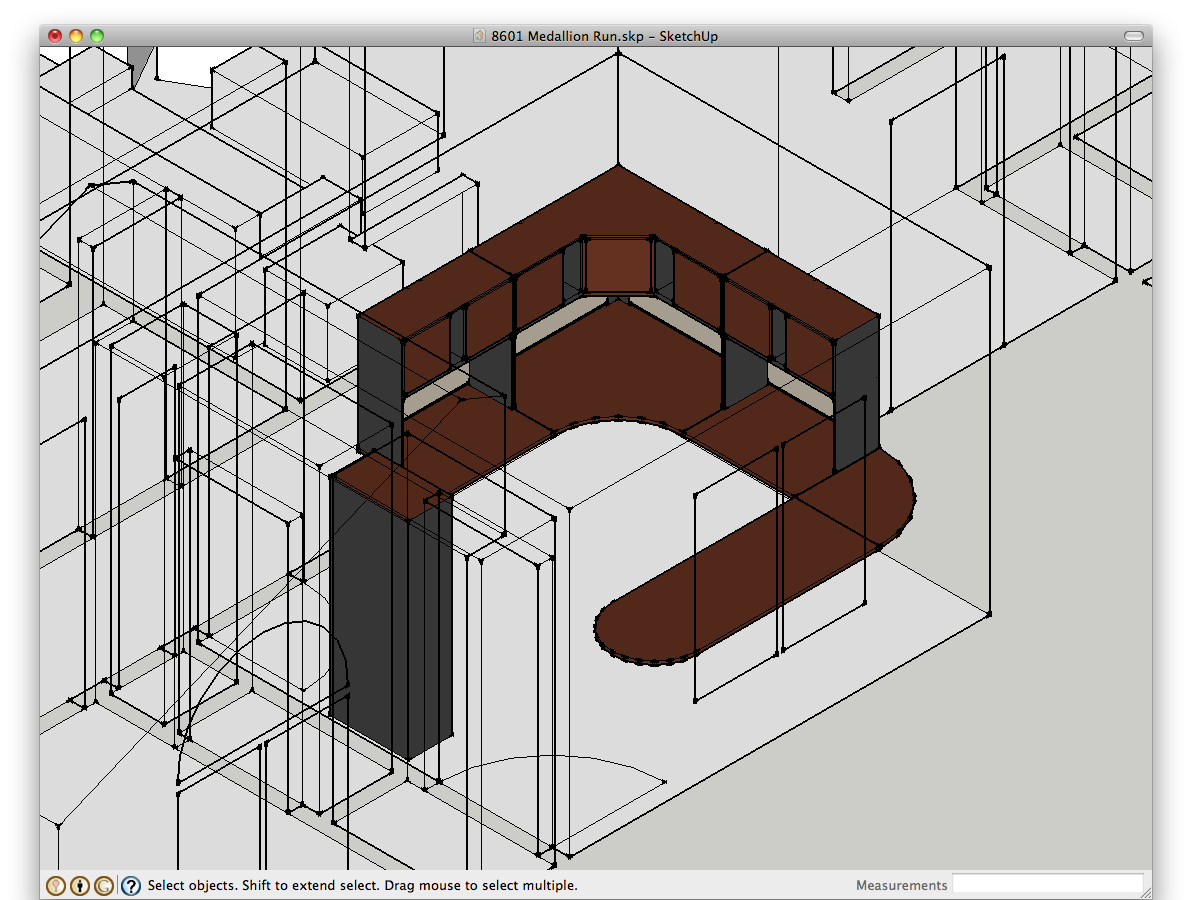The image size is (1192, 900).
Task: Click the Google sign-in status icon
Action: (103, 885)
